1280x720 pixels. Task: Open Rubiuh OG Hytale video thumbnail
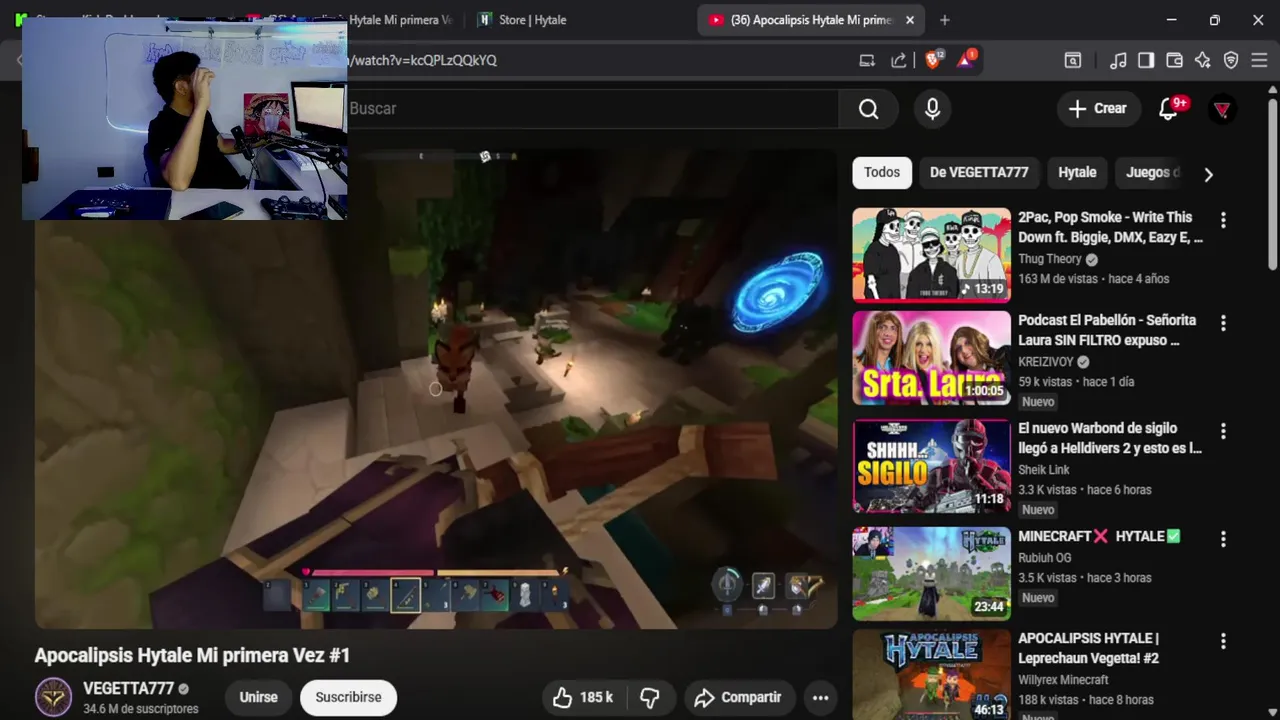coord(931,574)
